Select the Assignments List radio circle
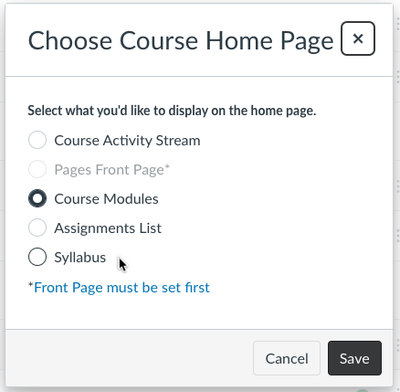Viewport: 400px width, 392px height. (37, 228)
